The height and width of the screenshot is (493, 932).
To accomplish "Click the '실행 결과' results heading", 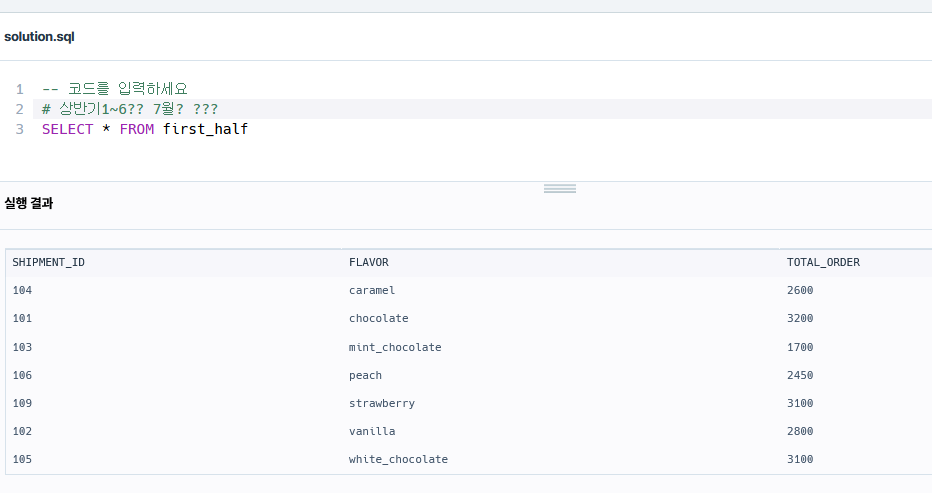I will (29, 203).
